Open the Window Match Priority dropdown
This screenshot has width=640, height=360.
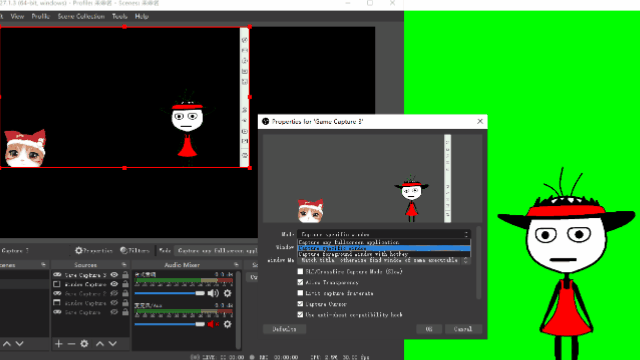(384, 260)
